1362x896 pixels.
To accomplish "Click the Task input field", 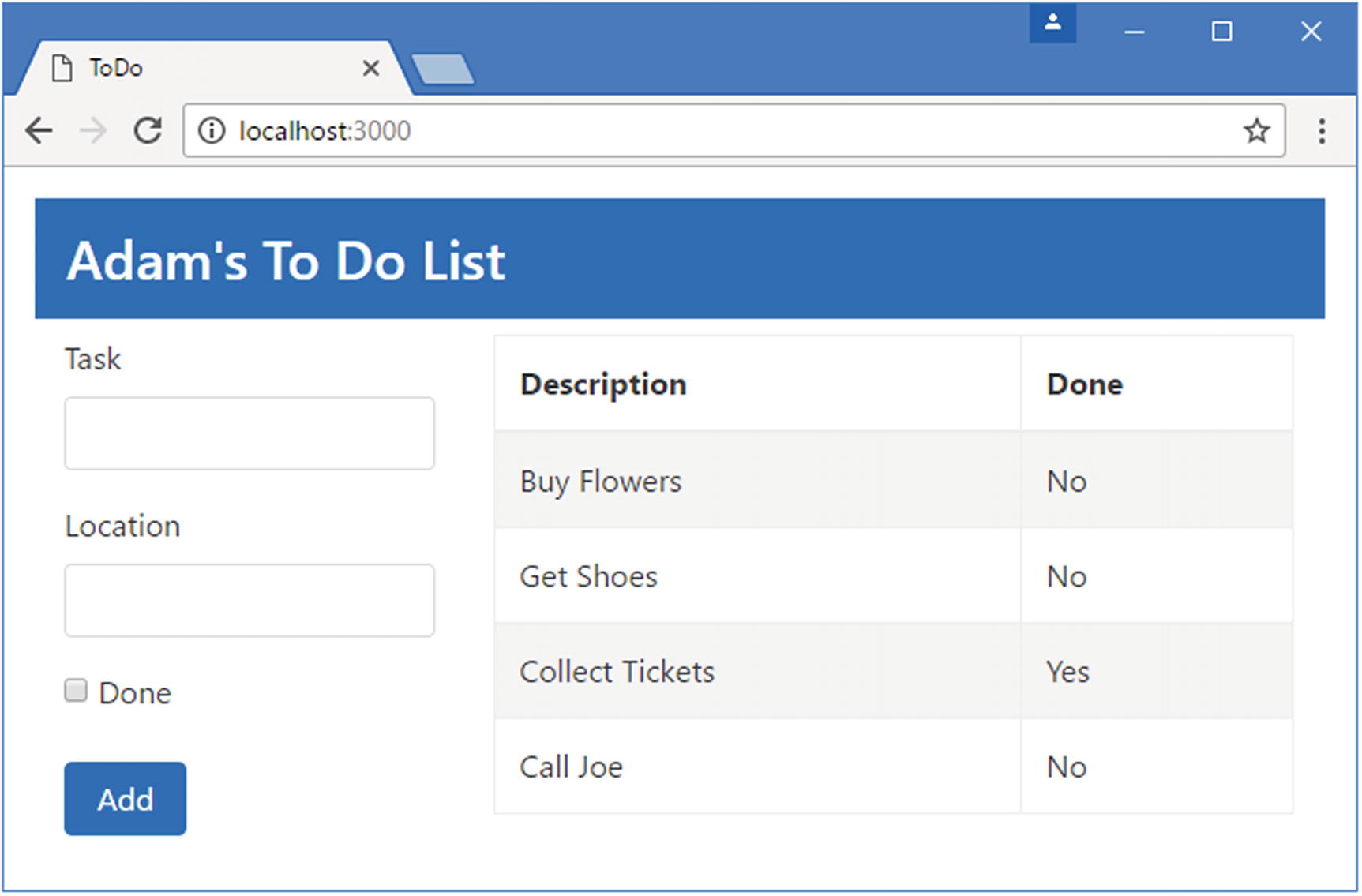I will [x=250, y=433].
